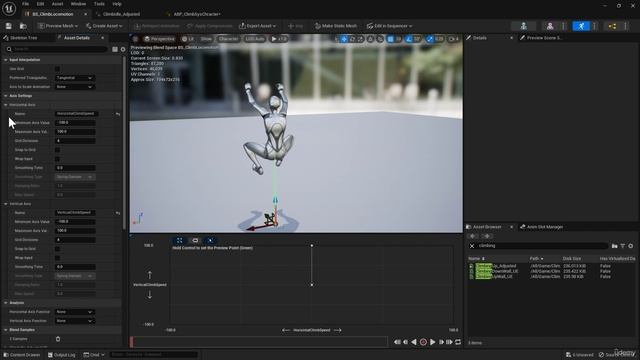Enable Horizontal Axis Wrap Input checkbox
The height and width of the screenshot is (360, 640).
pyautogui.click(x=57, y=159)
